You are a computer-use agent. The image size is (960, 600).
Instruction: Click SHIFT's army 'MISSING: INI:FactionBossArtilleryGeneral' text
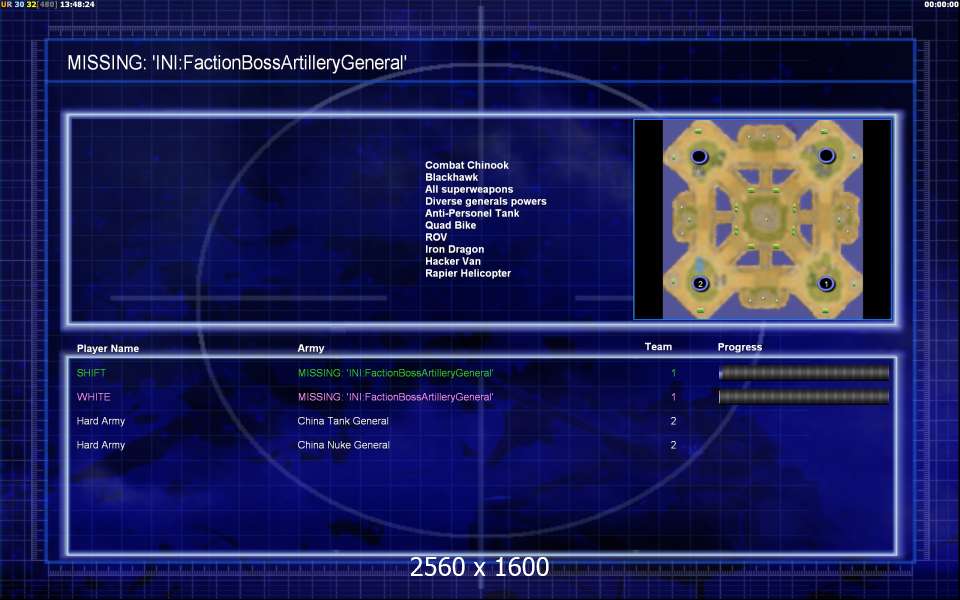click(x=396, y=373)
